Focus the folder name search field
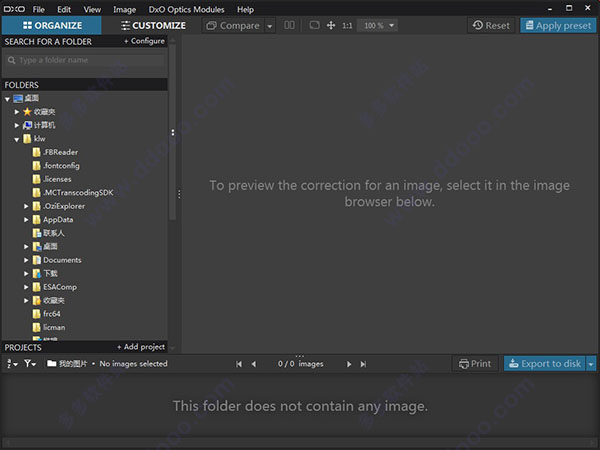 [85, 60]
